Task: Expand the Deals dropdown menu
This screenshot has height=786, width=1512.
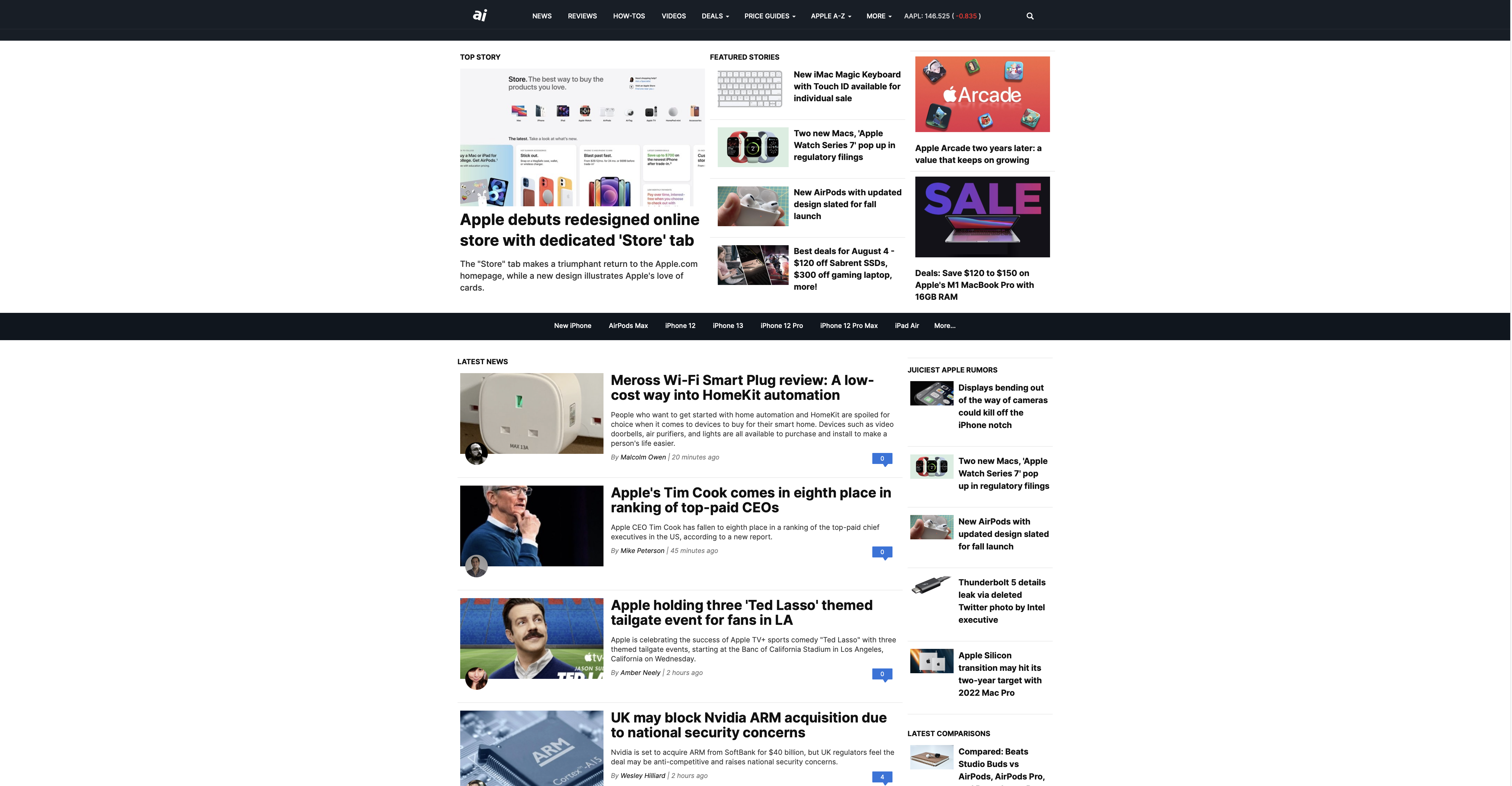Action: pyautogui.click(x=715, y=16)
